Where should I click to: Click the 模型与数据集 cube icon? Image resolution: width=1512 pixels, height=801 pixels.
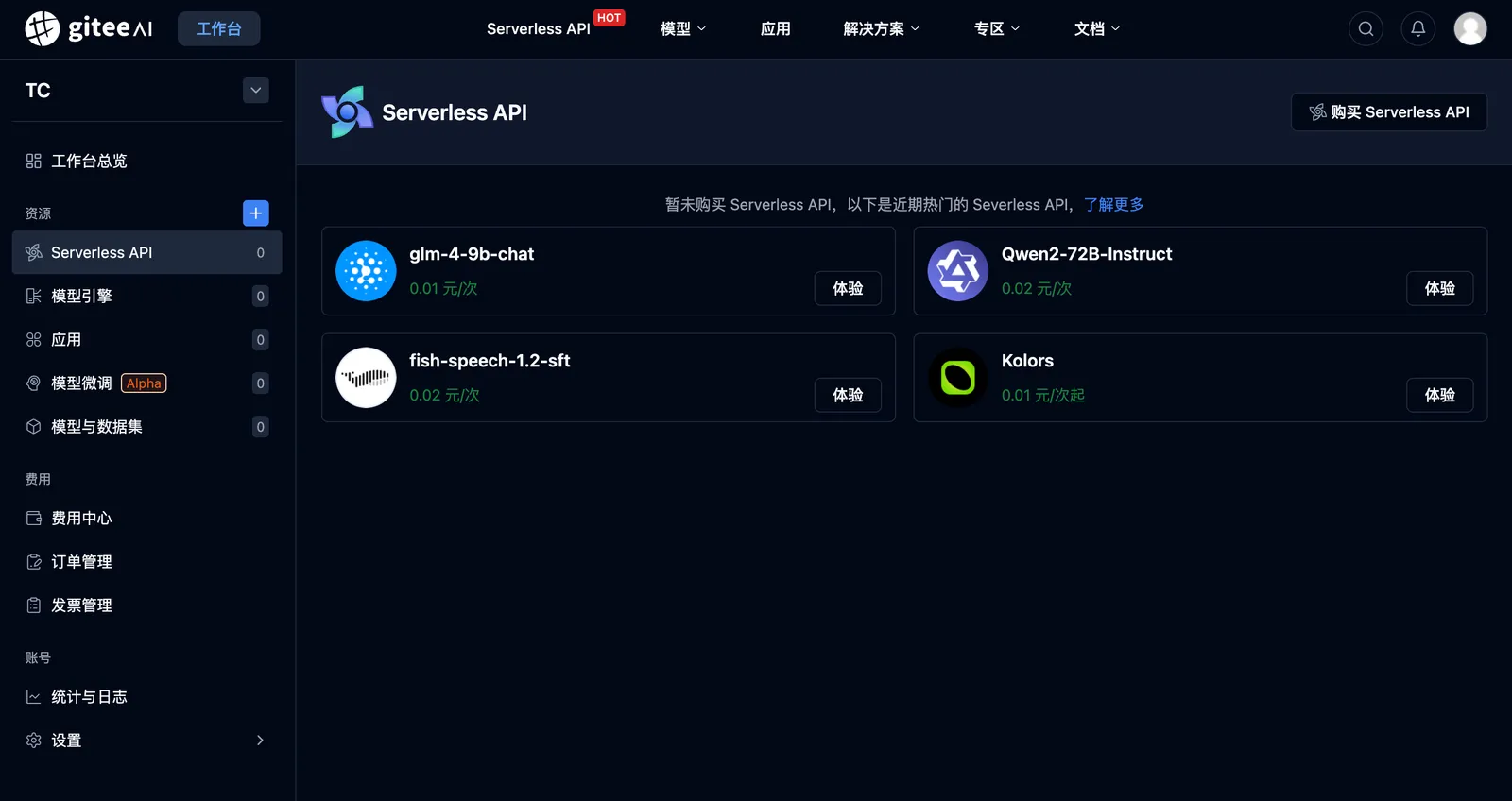(34, 427)
